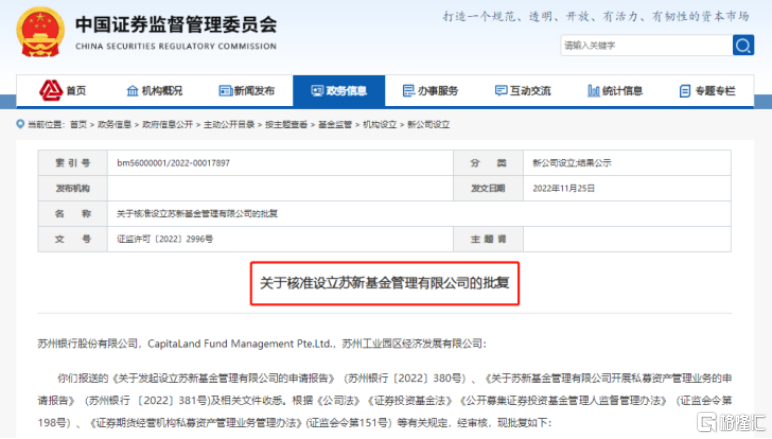Click the site title 中国证券监督管理委员会

click(176, 25)
